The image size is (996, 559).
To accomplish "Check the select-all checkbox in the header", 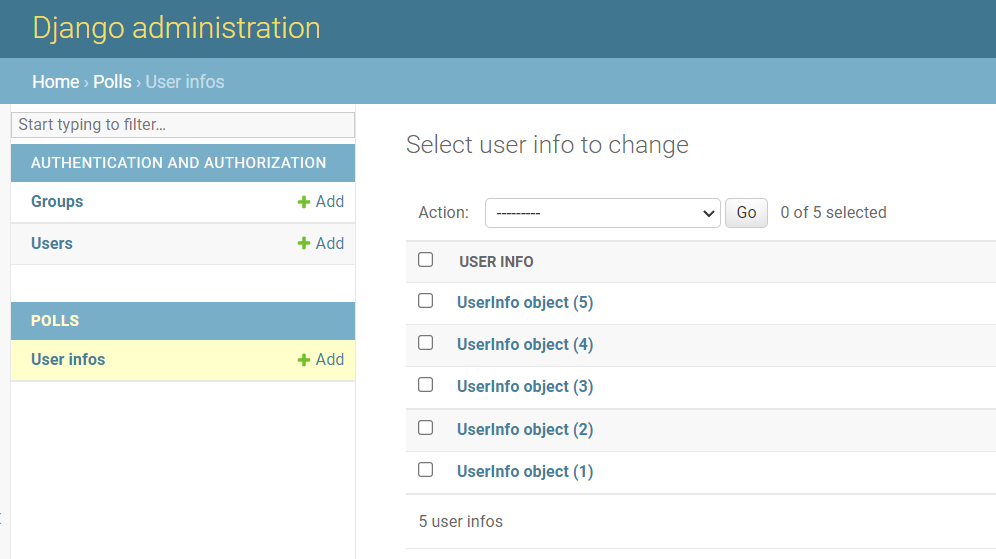I will click(x=426, y=260).
